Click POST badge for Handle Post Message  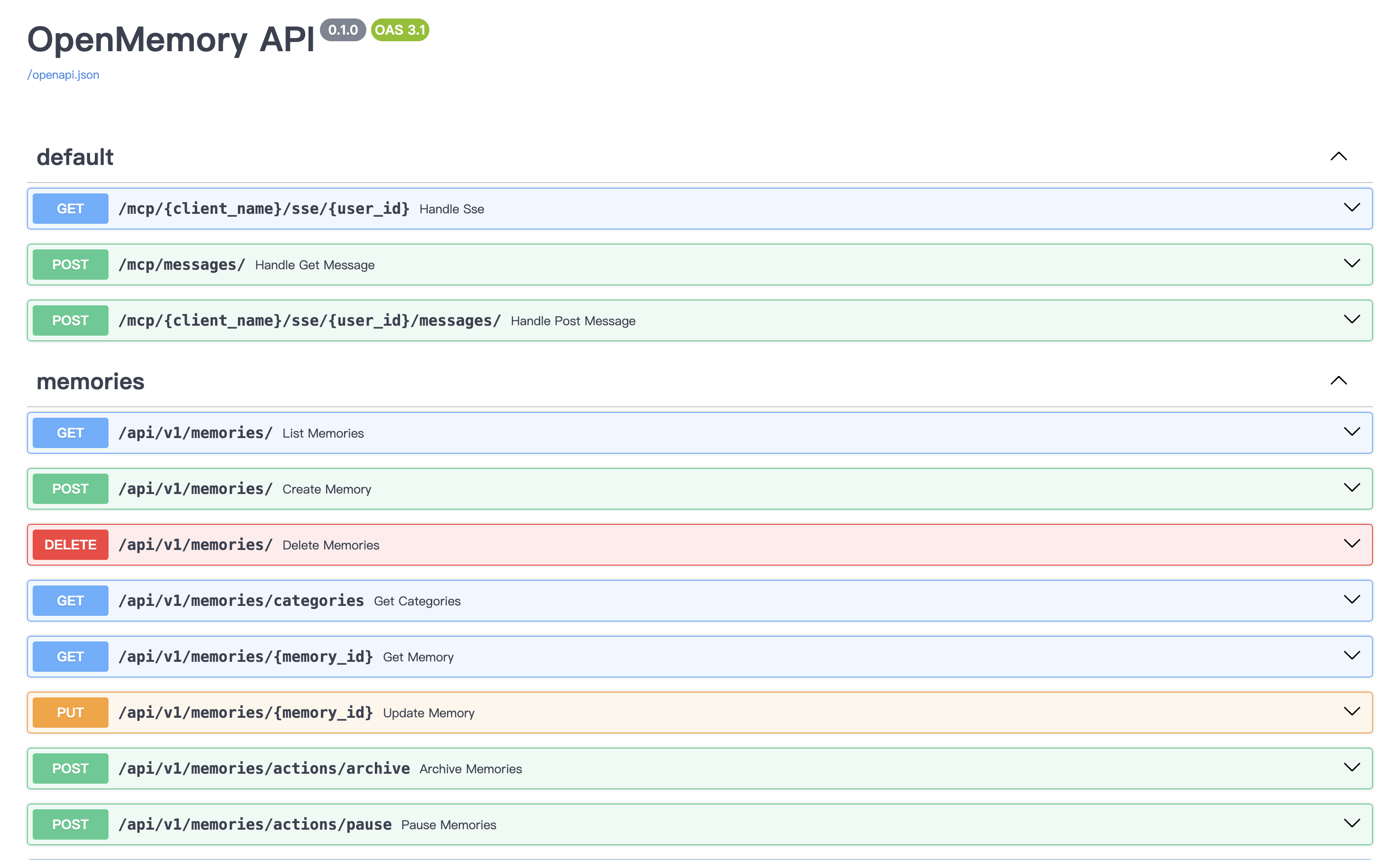(x=71, y=320)
